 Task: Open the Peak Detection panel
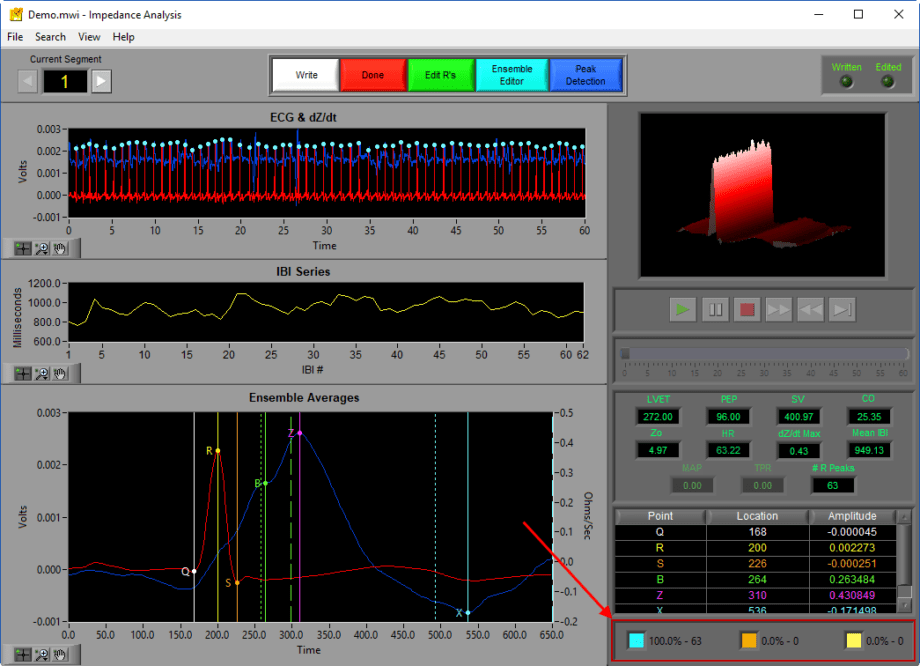(x=587, y=74)
